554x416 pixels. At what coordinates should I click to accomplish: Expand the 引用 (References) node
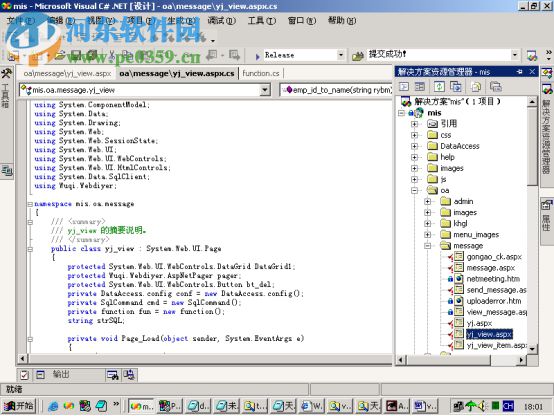click(x=414, y=124)
